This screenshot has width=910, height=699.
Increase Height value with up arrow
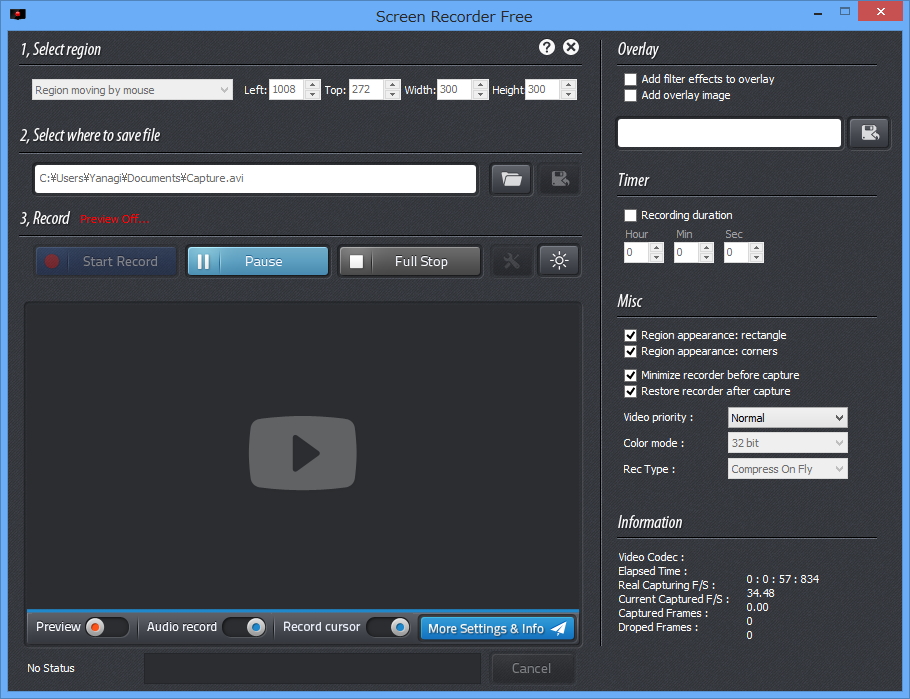[x=569, y=85]
